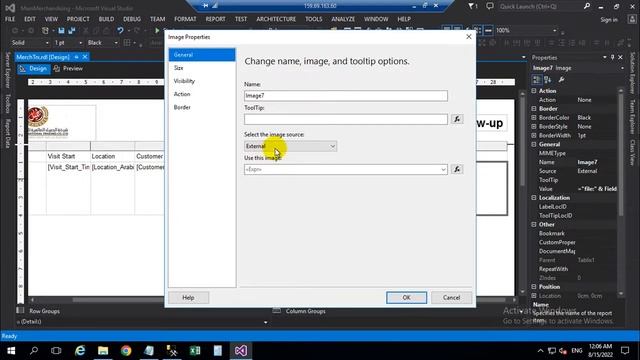Click Cancel in Image Properties dialog
The width and height of the screenshot is (640, 360).
[x=451, y=298]
